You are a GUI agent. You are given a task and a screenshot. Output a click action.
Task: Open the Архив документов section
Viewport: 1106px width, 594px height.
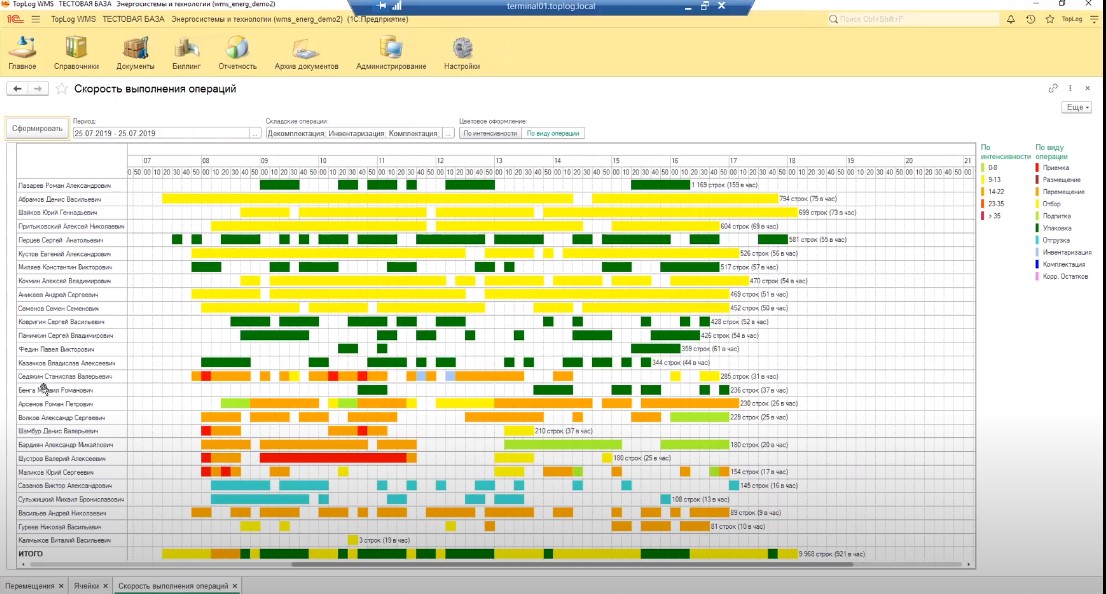[x=306, y=54]
